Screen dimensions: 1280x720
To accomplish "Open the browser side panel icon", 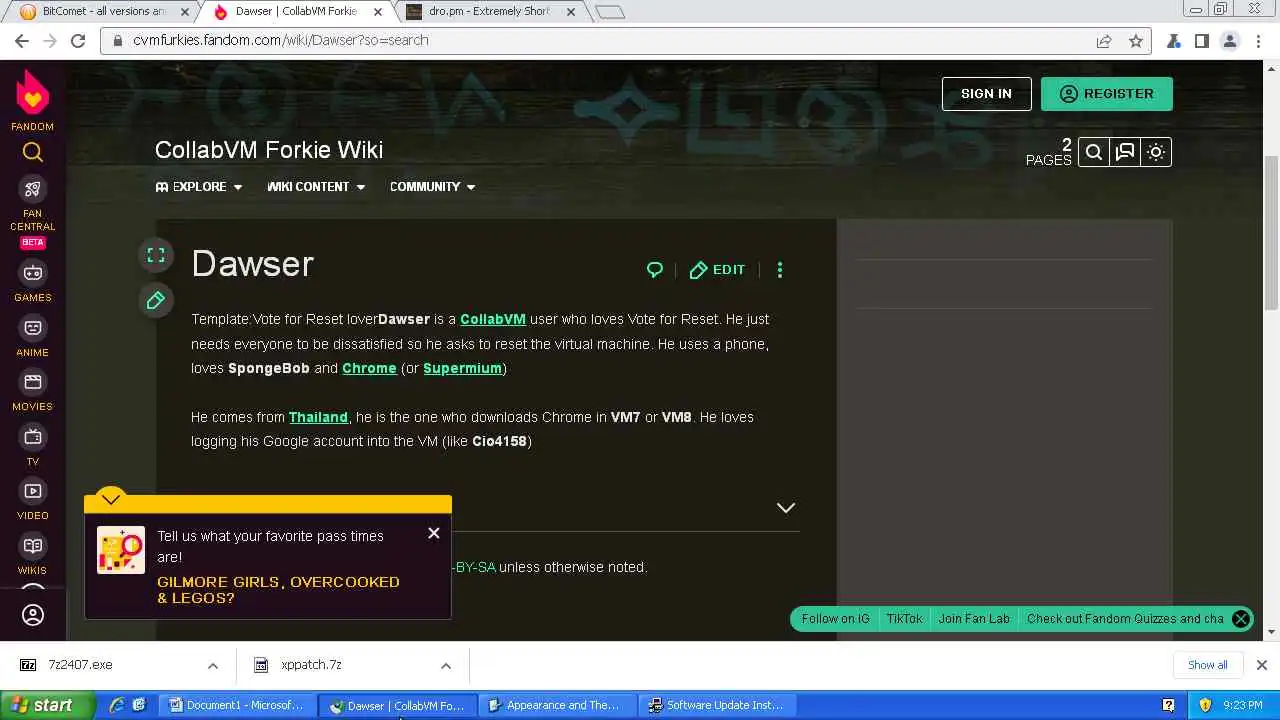I will click(1202, 41).
